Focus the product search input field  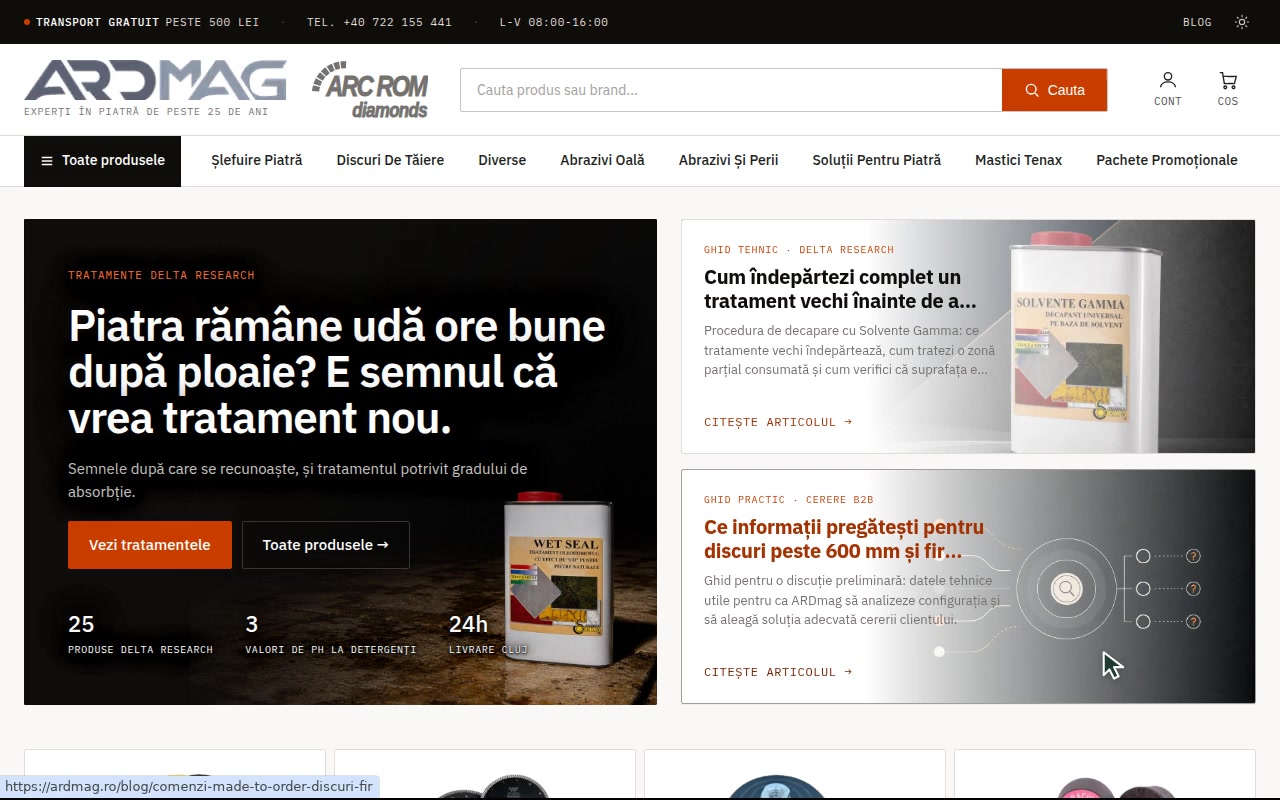point(731,90)
